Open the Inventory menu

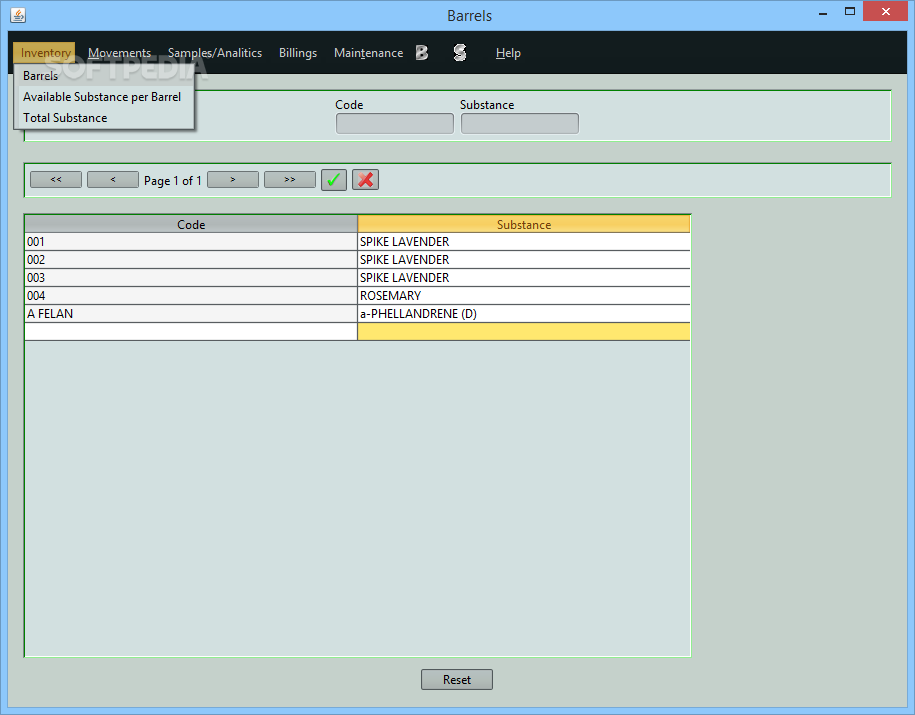click(44, 53)
